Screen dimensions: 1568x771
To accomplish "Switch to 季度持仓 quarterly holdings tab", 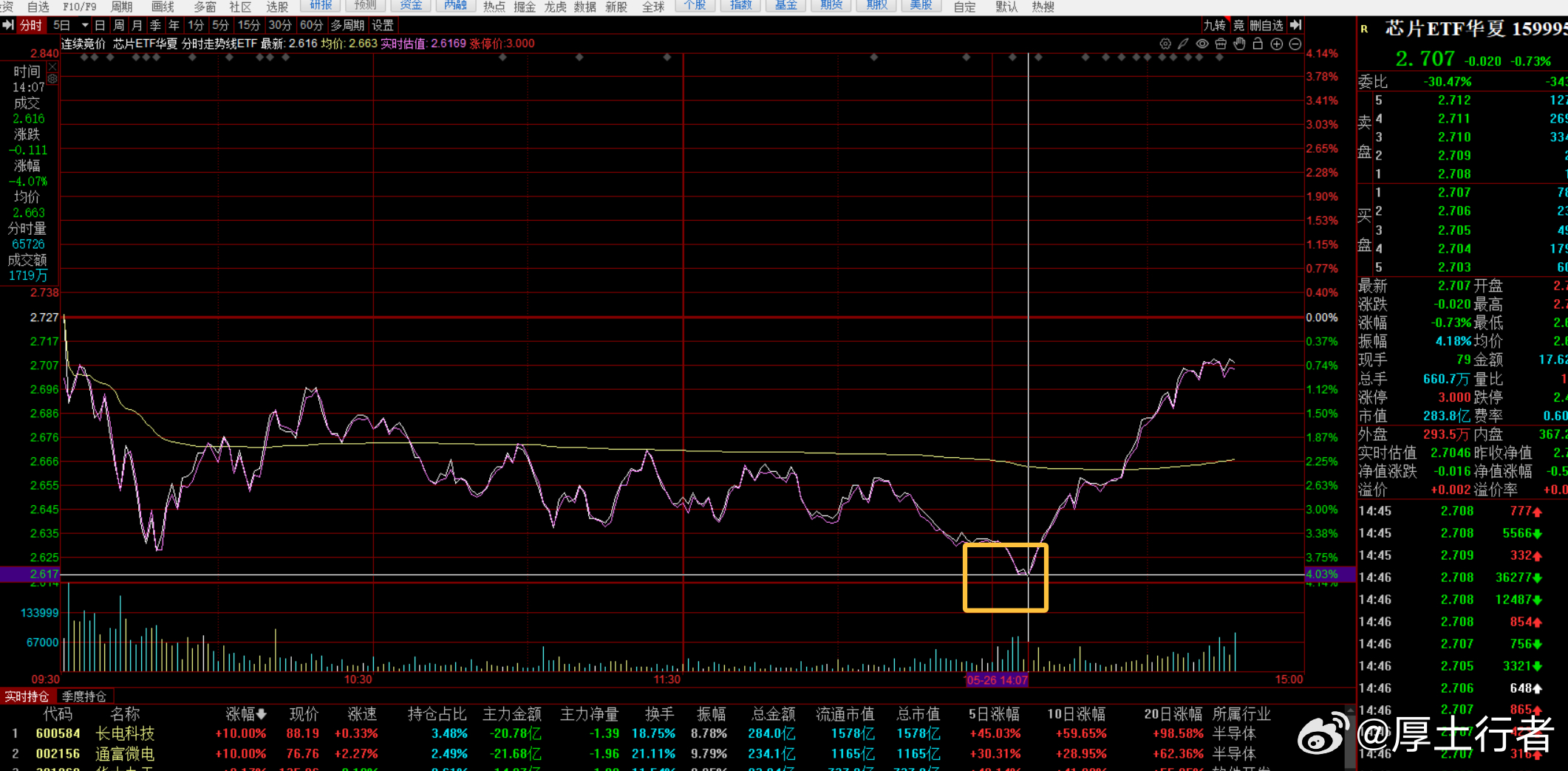I will (x=83, y=696).
